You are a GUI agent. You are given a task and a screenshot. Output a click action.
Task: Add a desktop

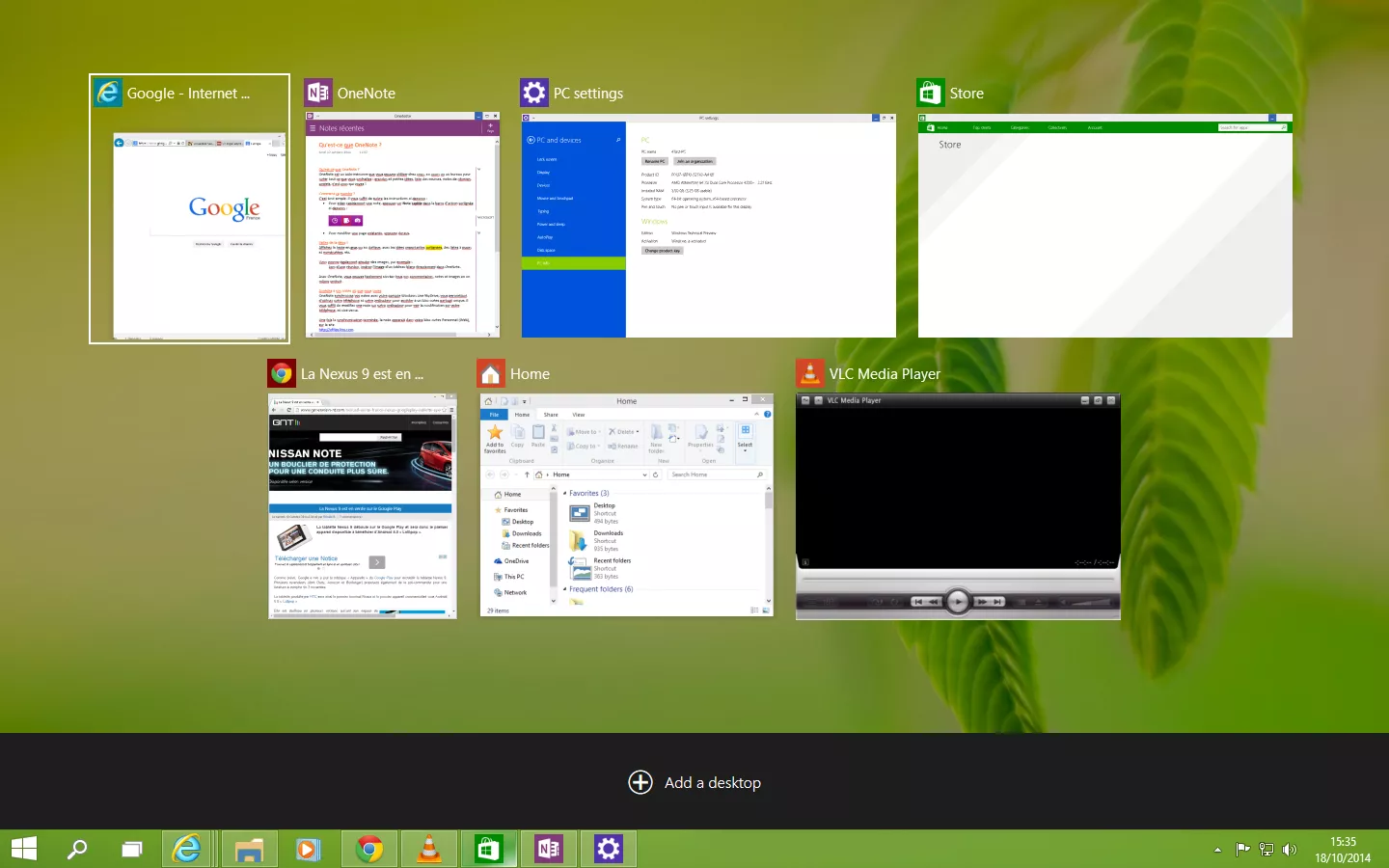pyautogui.click(x=694, y=782)
